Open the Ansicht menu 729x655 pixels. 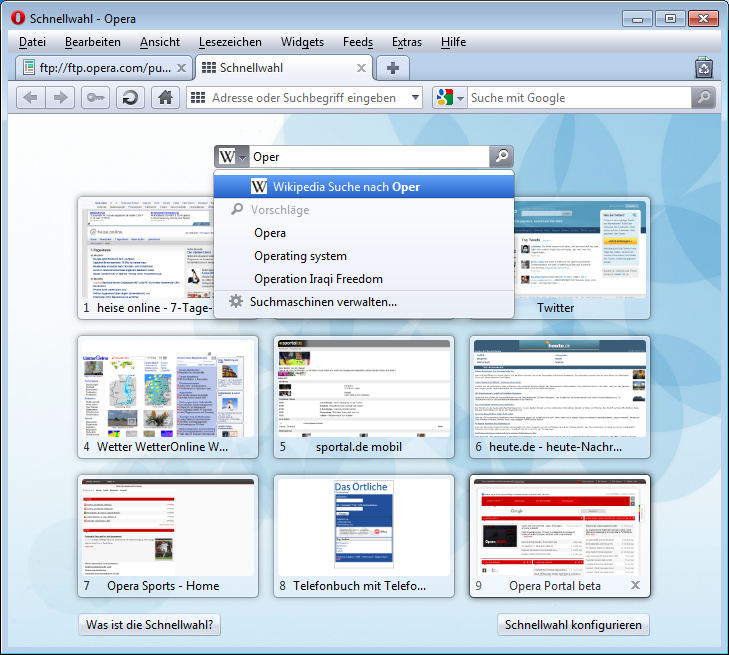point(159,42)
